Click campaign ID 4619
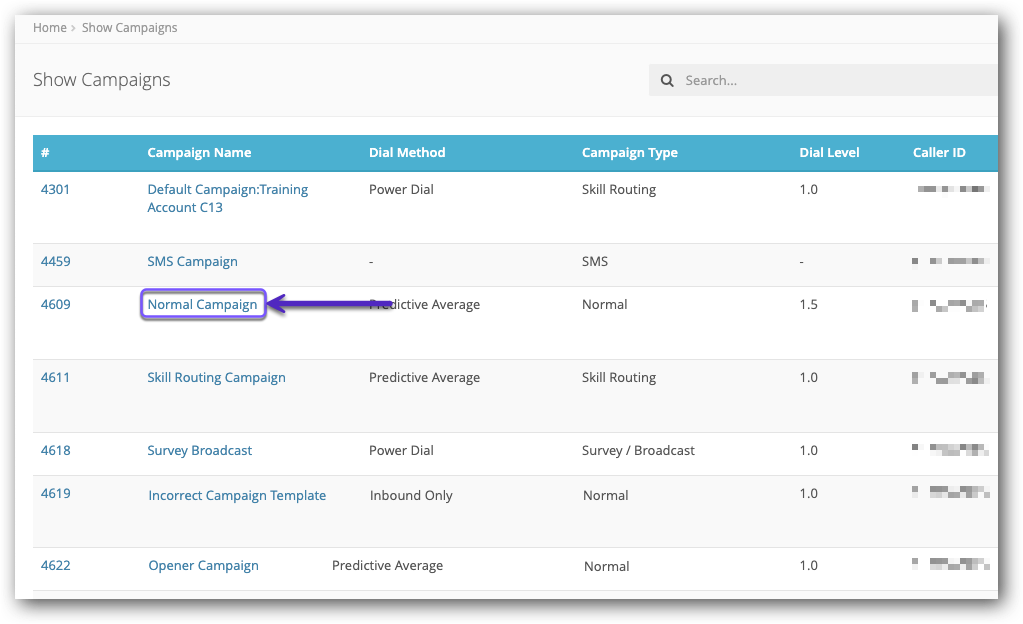The width and height of the screenshot is (1023, 624). point(55,494)
